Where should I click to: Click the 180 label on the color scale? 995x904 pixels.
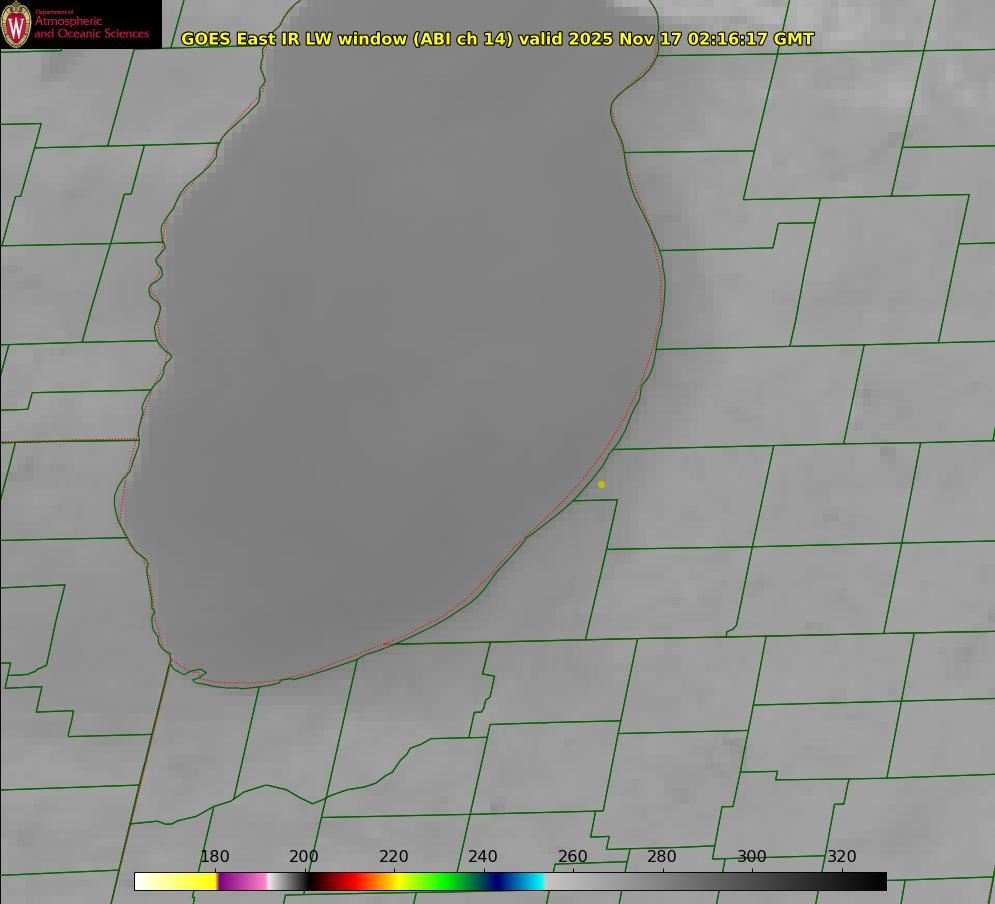coord(214,856)
